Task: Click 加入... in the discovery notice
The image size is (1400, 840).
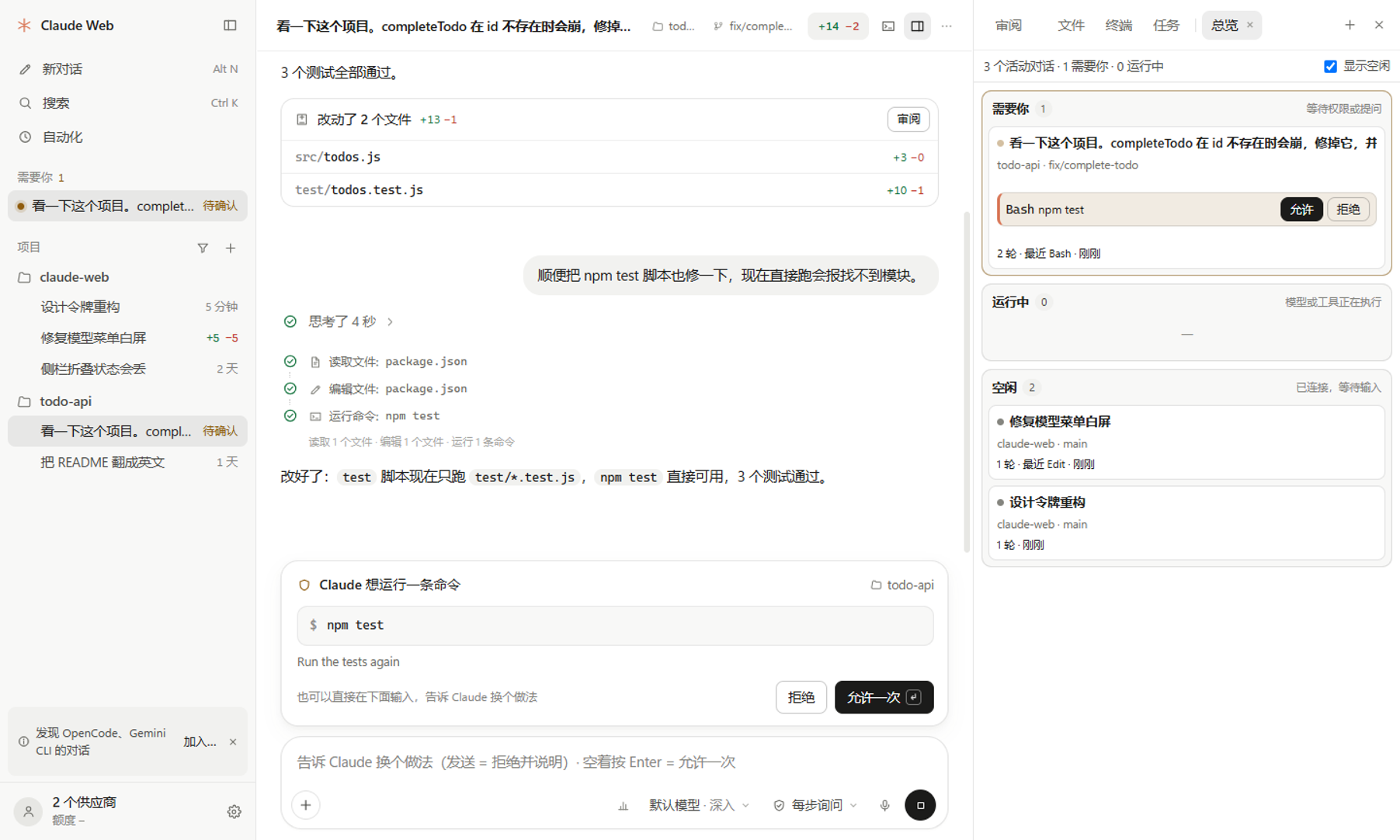Action: [200, 741]
